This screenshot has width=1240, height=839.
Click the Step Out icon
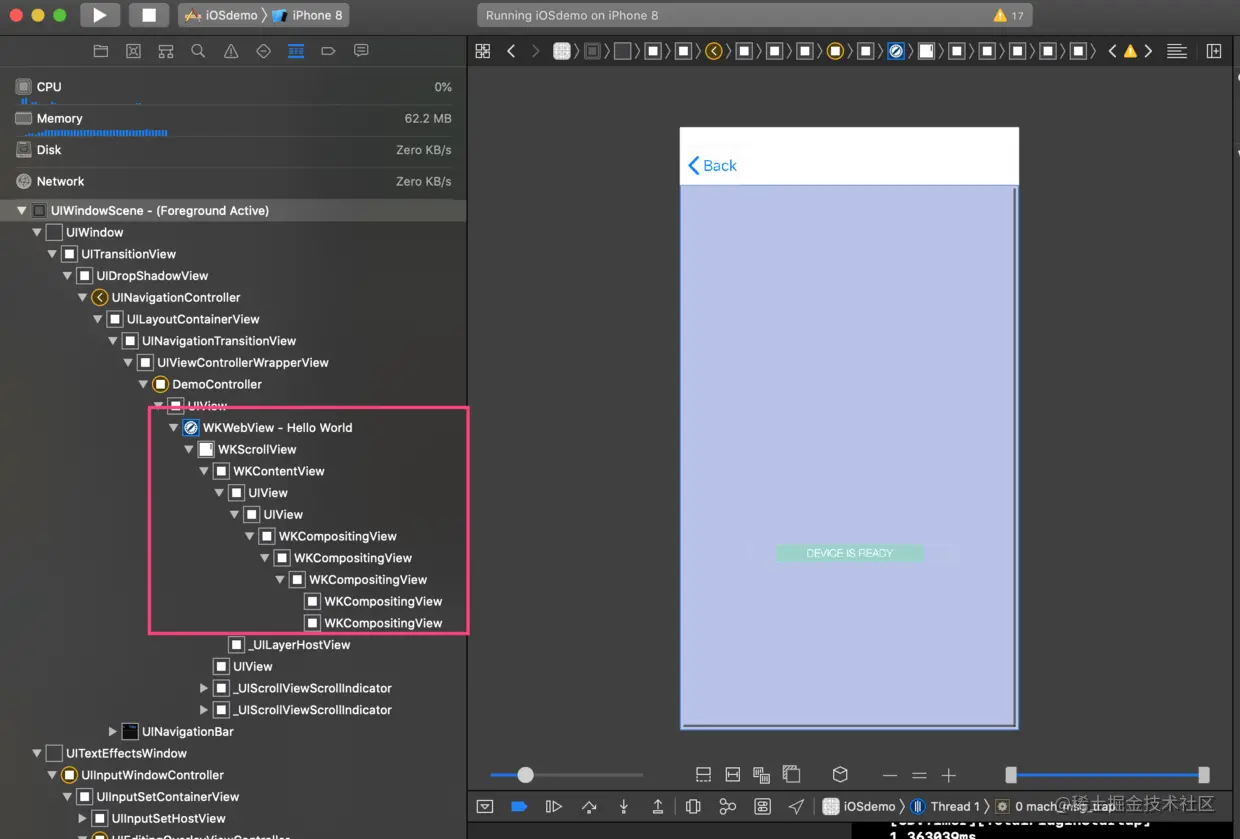[x=658, y=806]
